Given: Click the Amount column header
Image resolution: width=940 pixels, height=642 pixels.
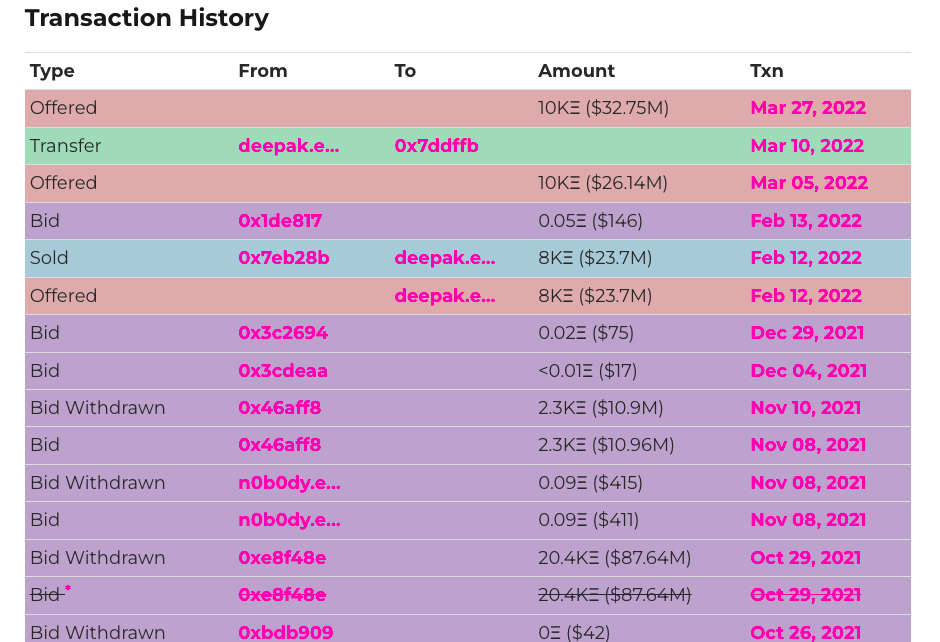Looking at the screenshot, I should coord(576,71).
